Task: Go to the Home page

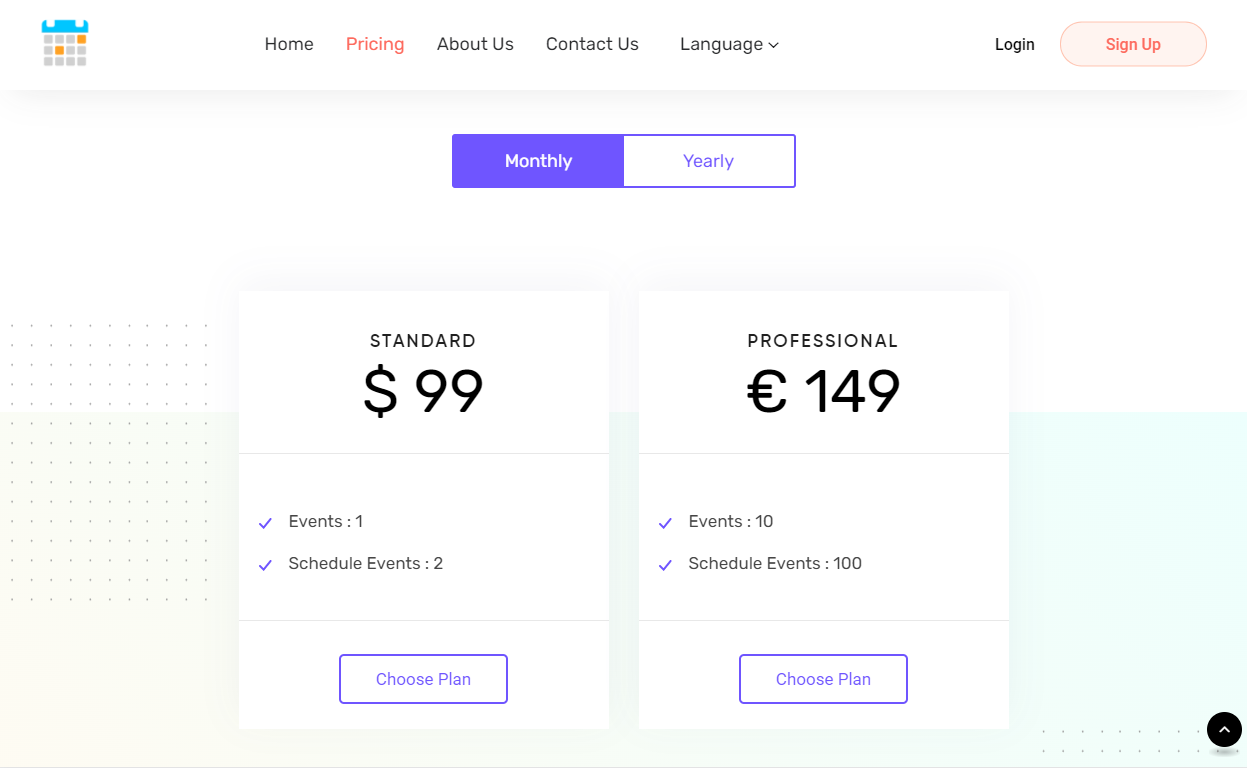Action: coord(289,44)
